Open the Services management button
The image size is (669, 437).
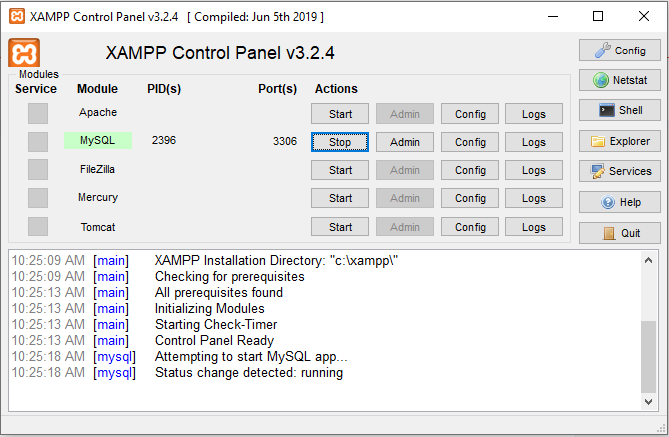coord(620,171)
